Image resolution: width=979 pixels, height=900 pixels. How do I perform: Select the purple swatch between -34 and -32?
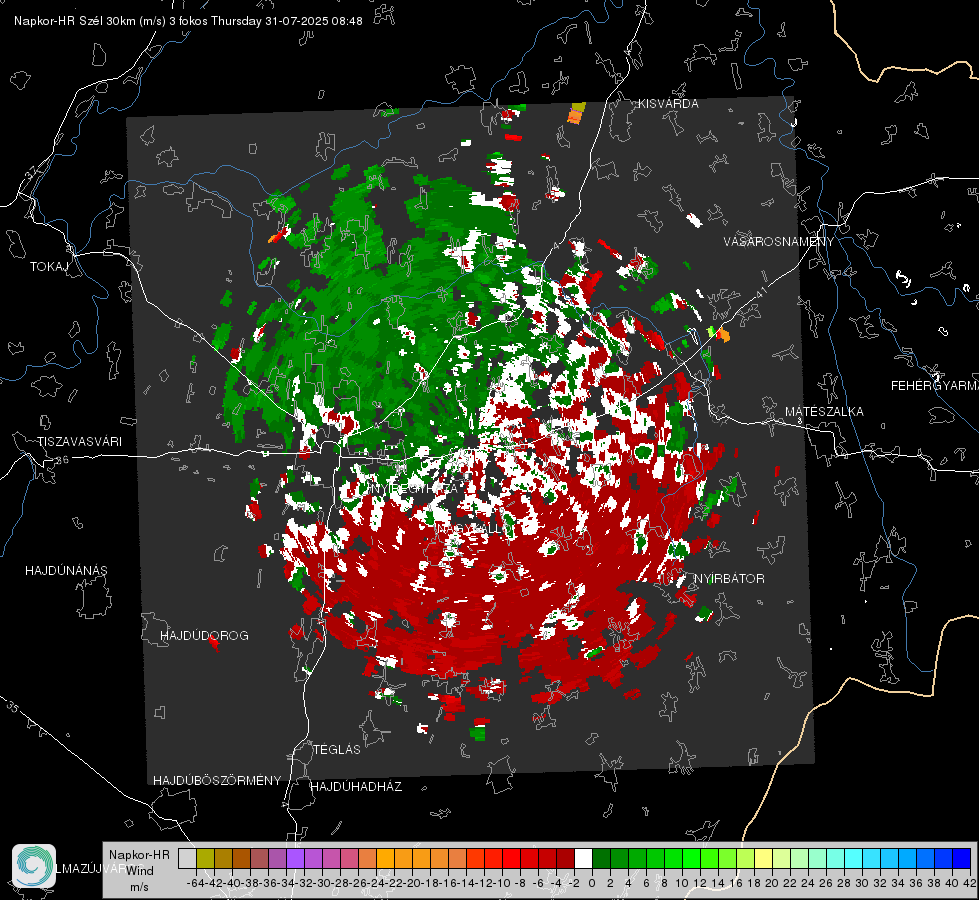coord(295,858)
